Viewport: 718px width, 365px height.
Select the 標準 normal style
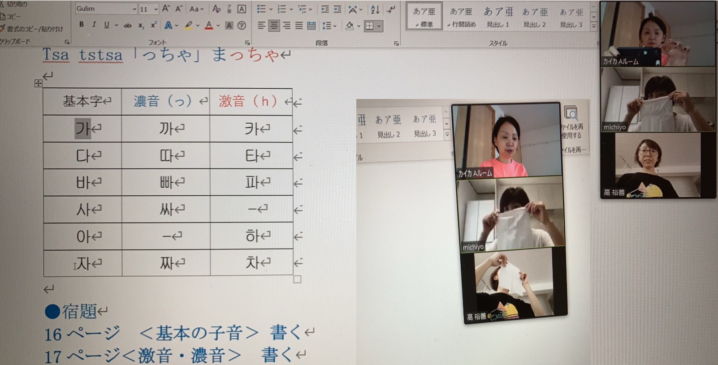424,16
